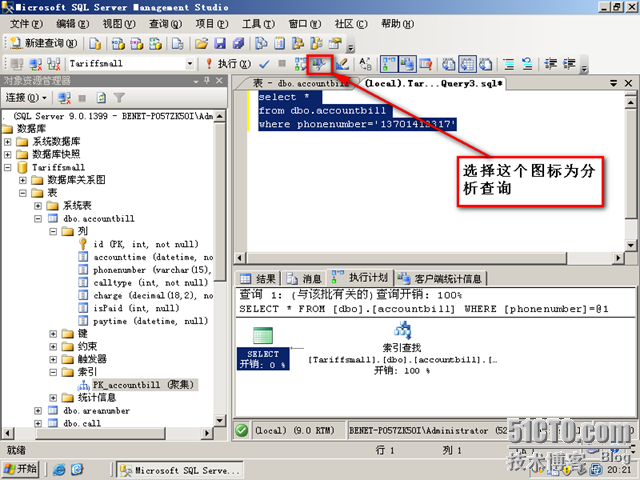Open the 查询(Q) menu

165,24
